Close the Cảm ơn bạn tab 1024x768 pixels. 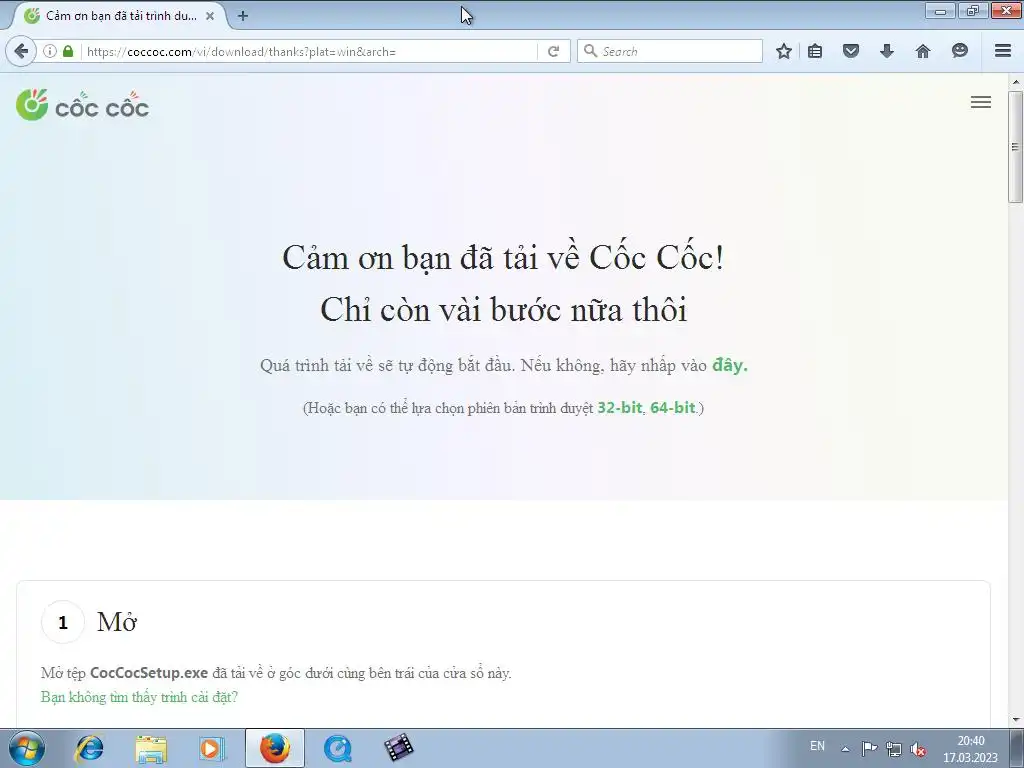[x=210, y=16]
